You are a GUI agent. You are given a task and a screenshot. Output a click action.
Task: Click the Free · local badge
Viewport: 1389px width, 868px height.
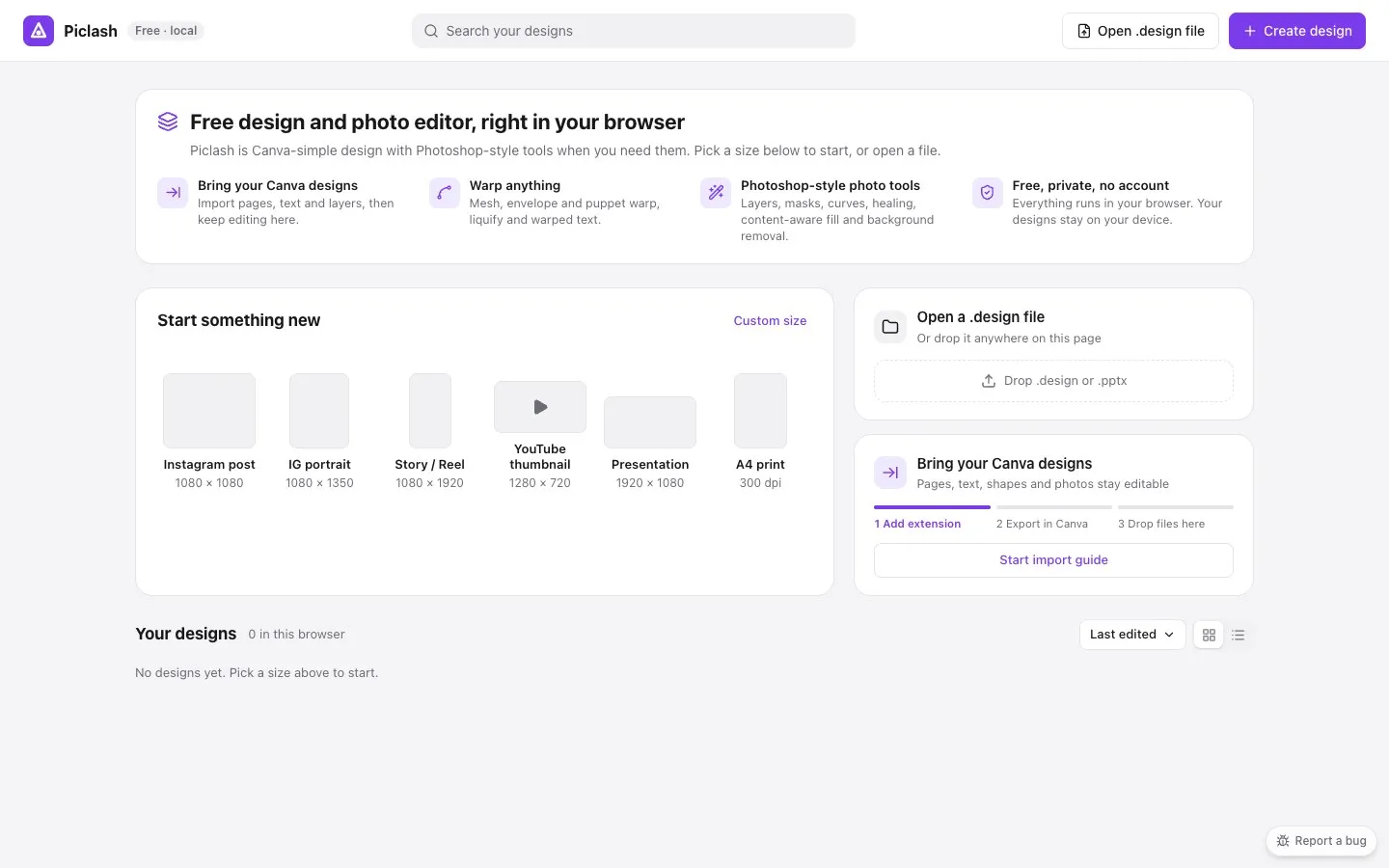pyautogui.click(x=166, y=31)
